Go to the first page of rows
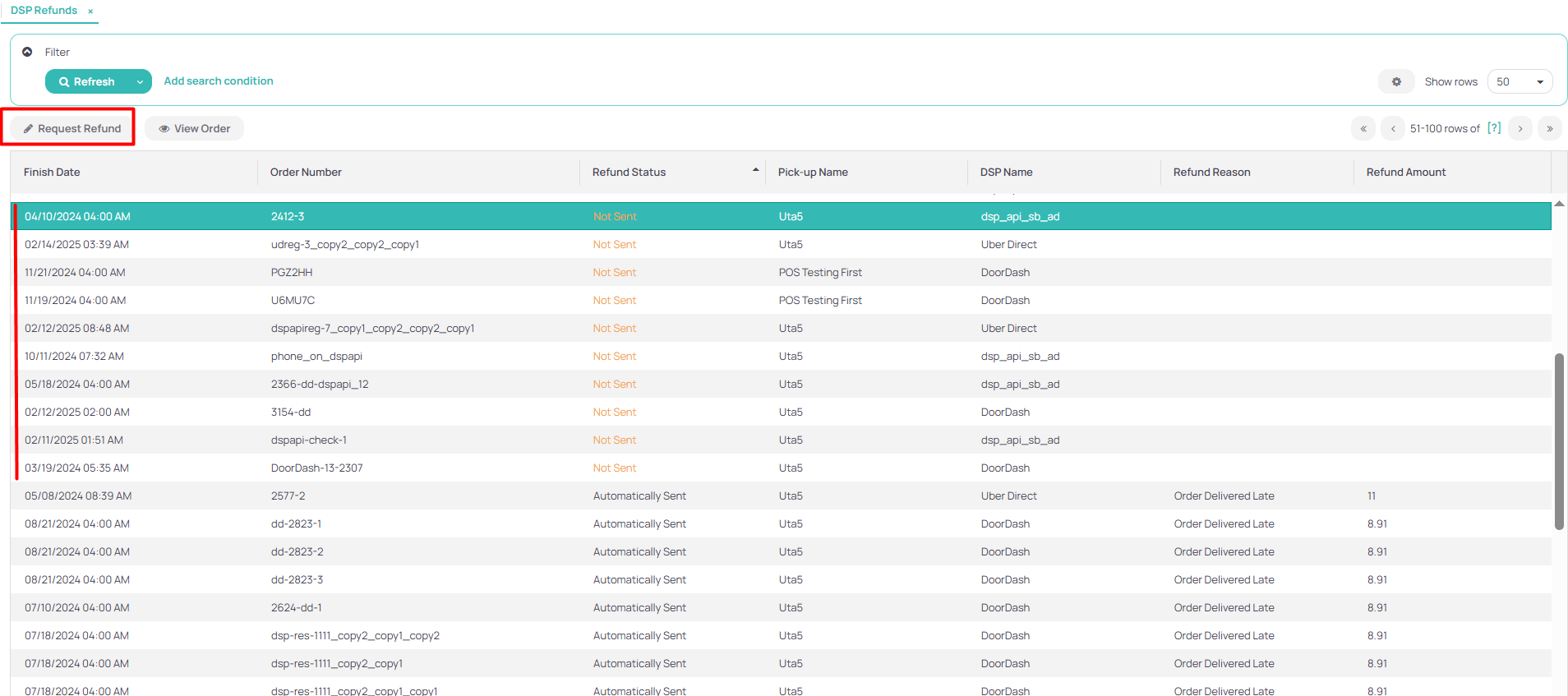This screenshot has width=1568, height=696. [x=1363, y=129]
